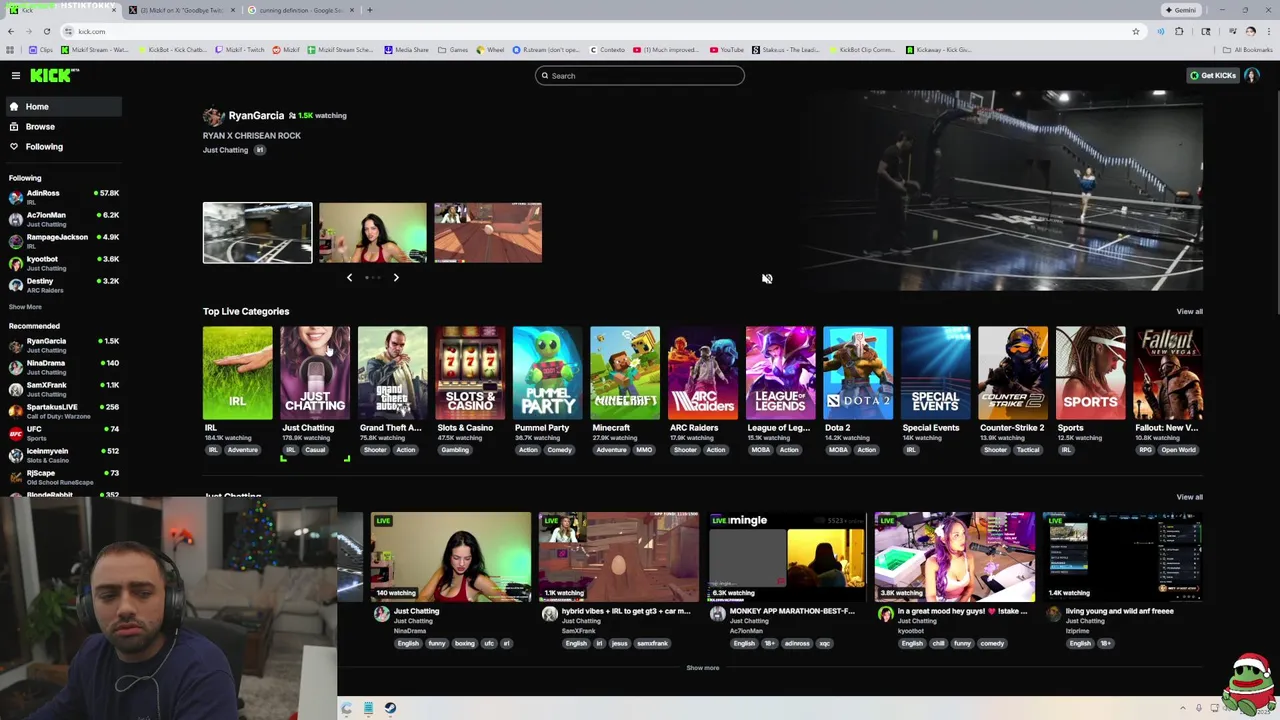Viewport: 1280px width, 720px height.
Task: Show more Just Chatting streams
Action: pyautogui.click(x=702, y=668)
